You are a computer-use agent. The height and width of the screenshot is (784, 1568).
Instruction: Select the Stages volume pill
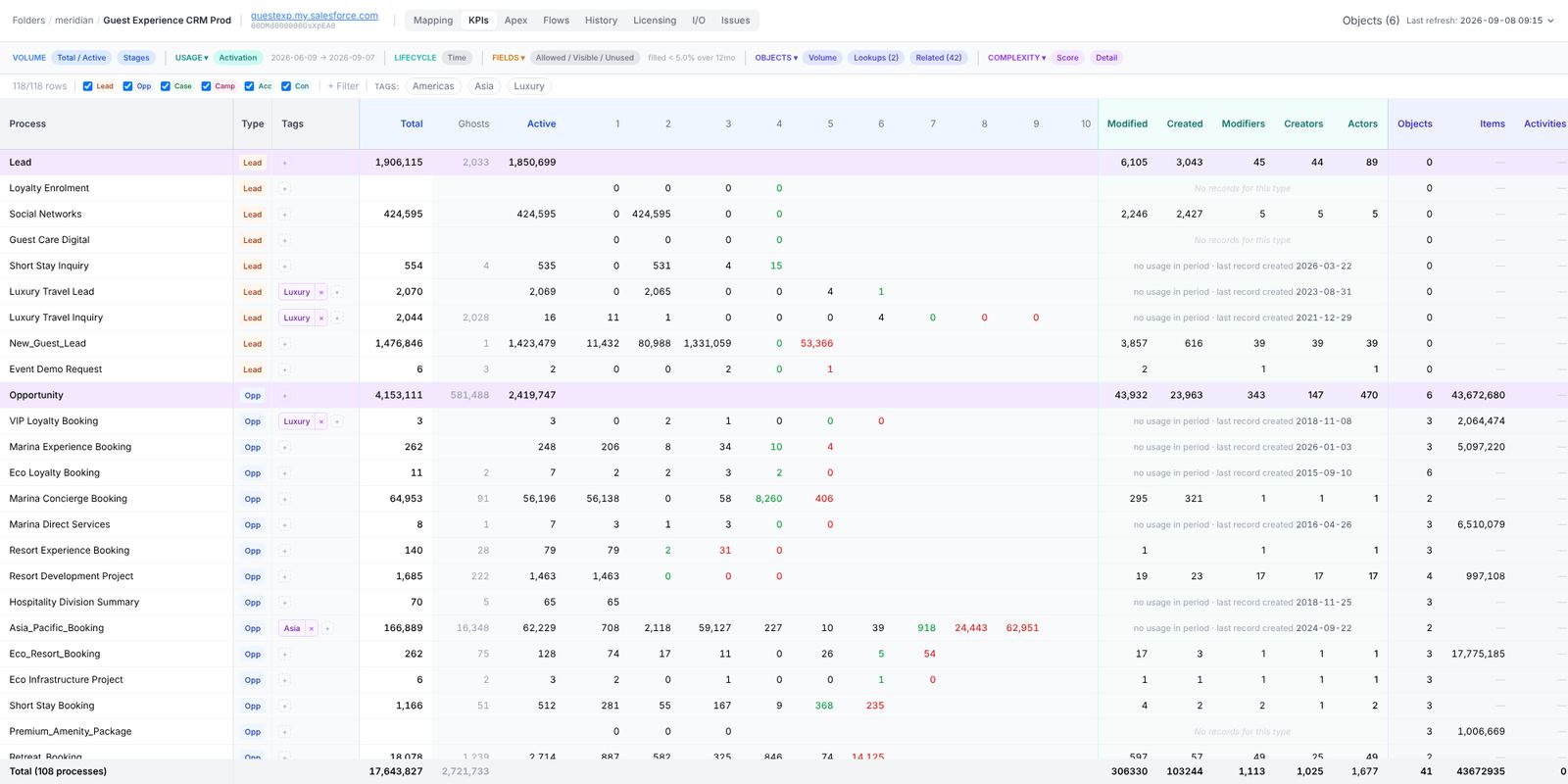(x=136, y=58)
